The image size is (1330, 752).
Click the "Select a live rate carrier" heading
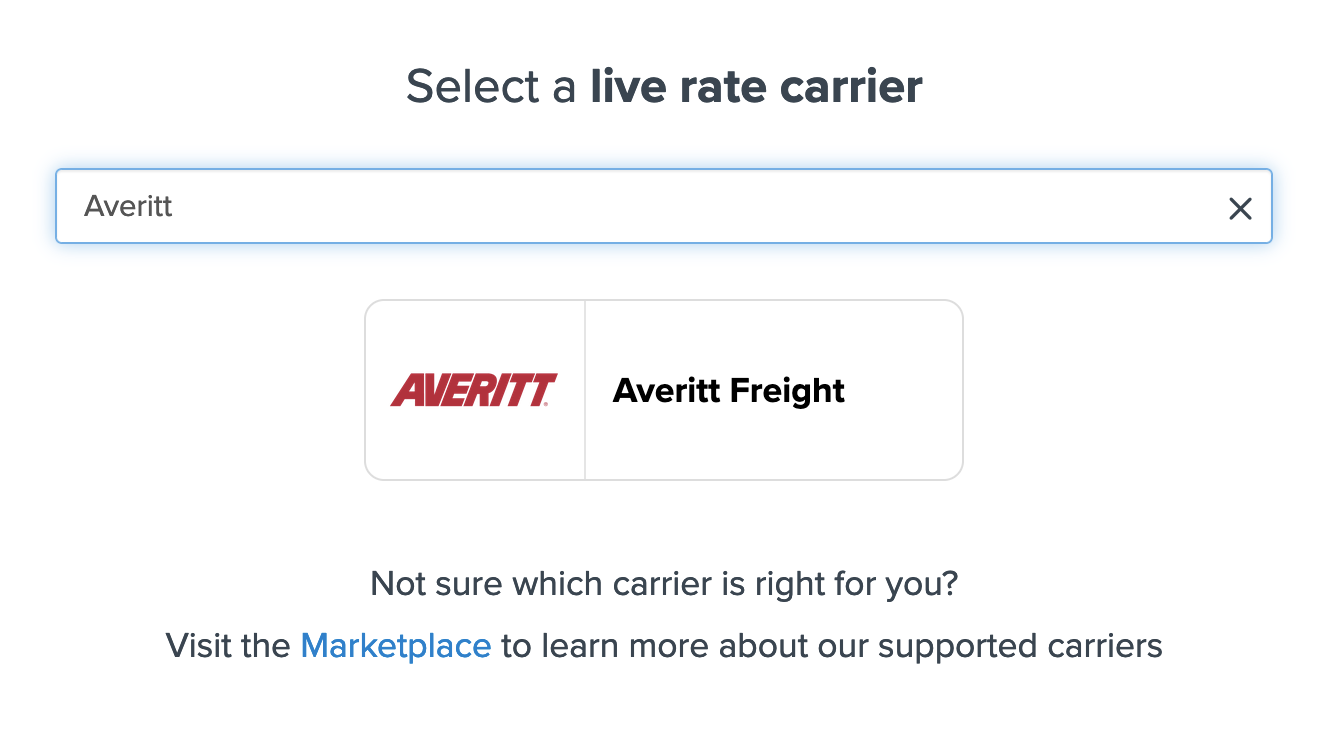click(x=663, y=87)
